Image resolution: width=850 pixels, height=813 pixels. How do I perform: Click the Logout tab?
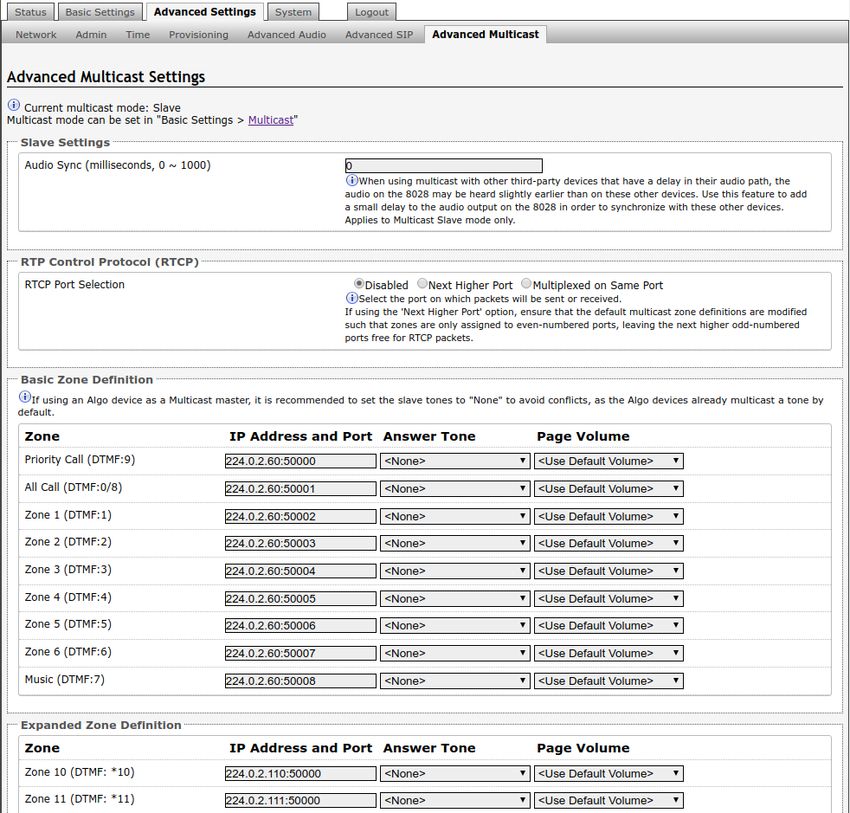pos(371,12)
